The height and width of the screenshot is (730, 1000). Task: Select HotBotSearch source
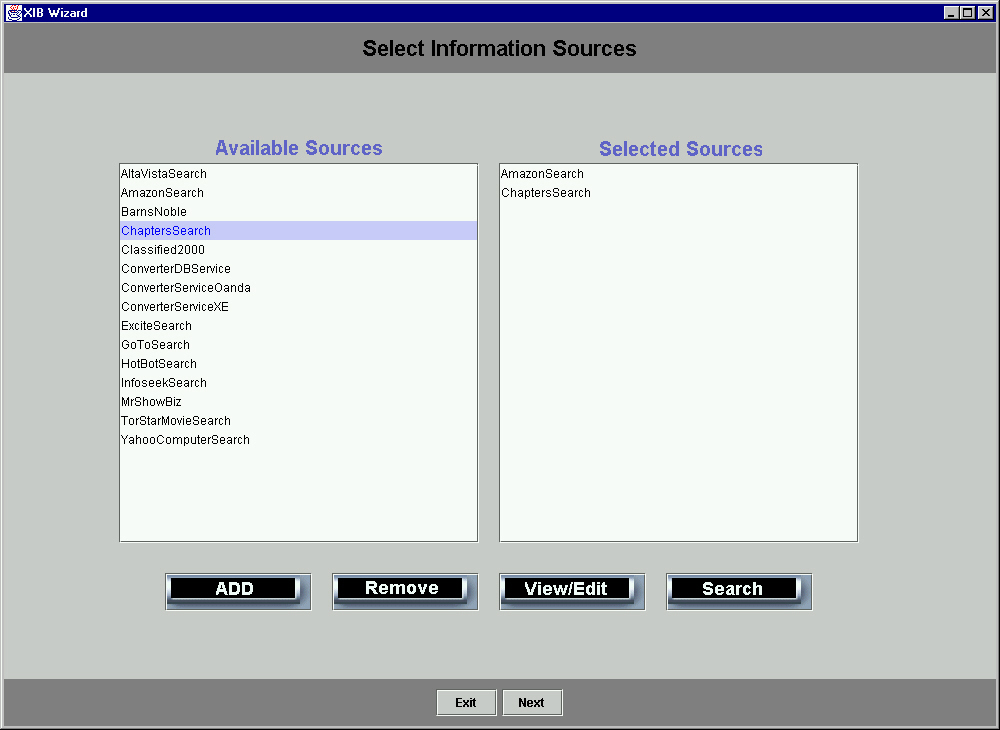(298, 364)
